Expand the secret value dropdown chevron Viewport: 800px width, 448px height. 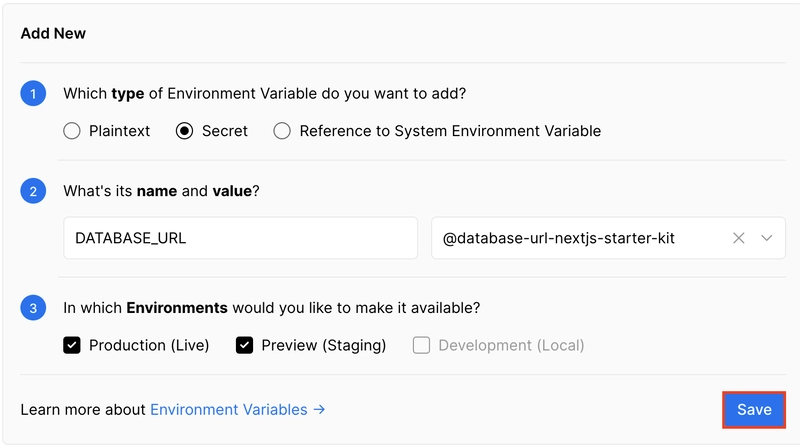(x=766, y=238)
